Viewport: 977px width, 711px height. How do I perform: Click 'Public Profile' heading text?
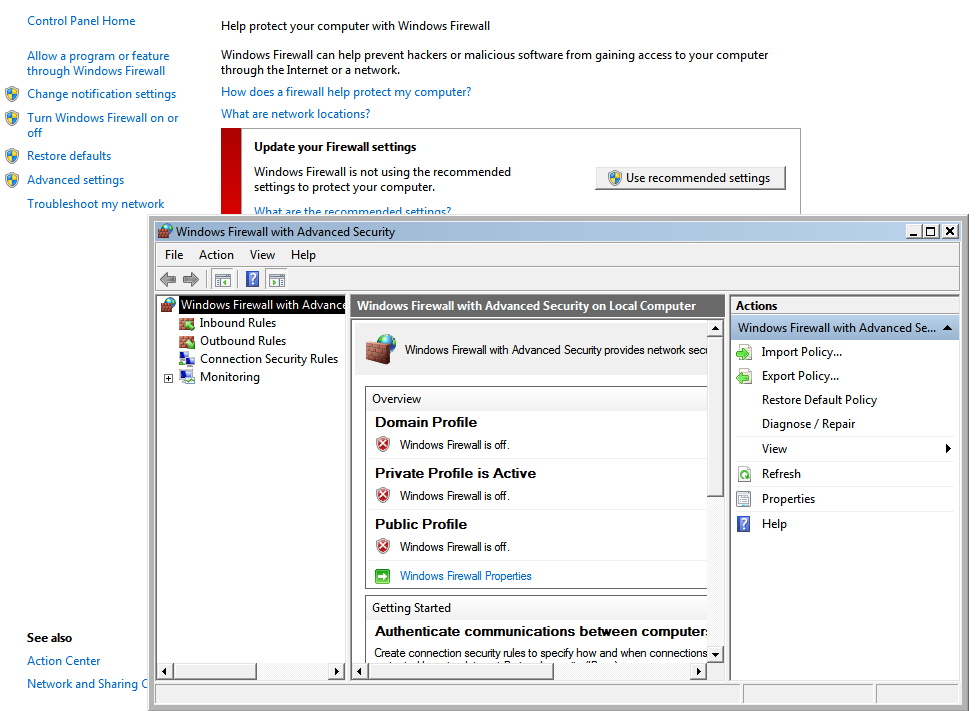click(x=421, y=525)
